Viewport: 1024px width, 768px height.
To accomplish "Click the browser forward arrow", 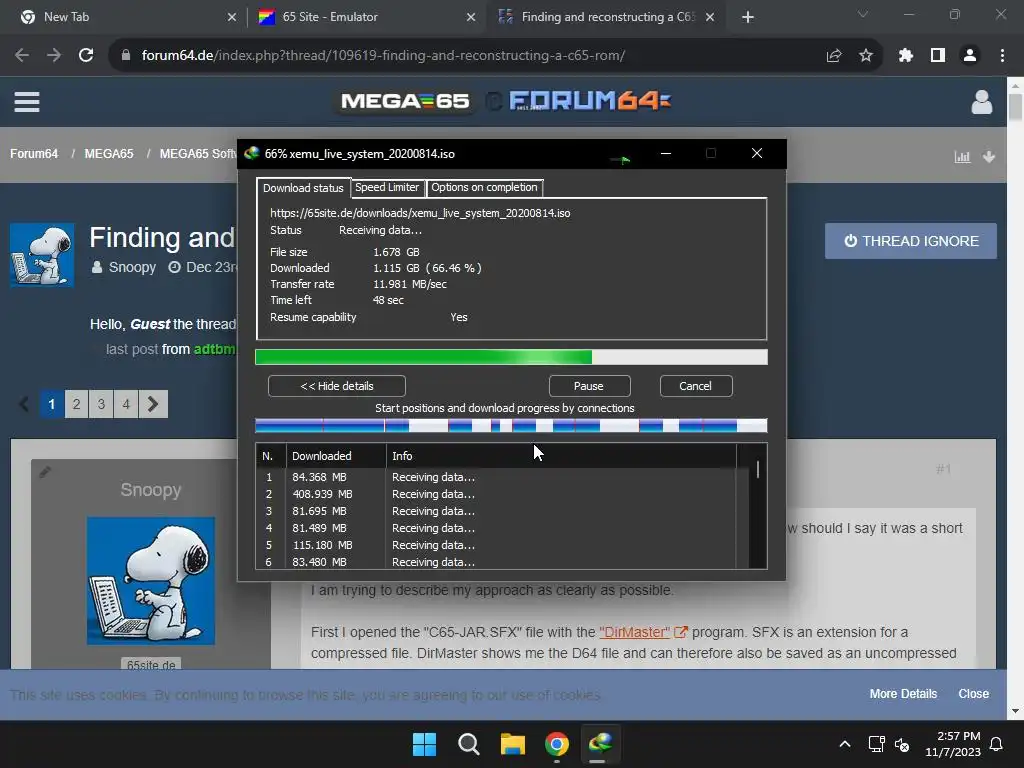I will point(54,56).
